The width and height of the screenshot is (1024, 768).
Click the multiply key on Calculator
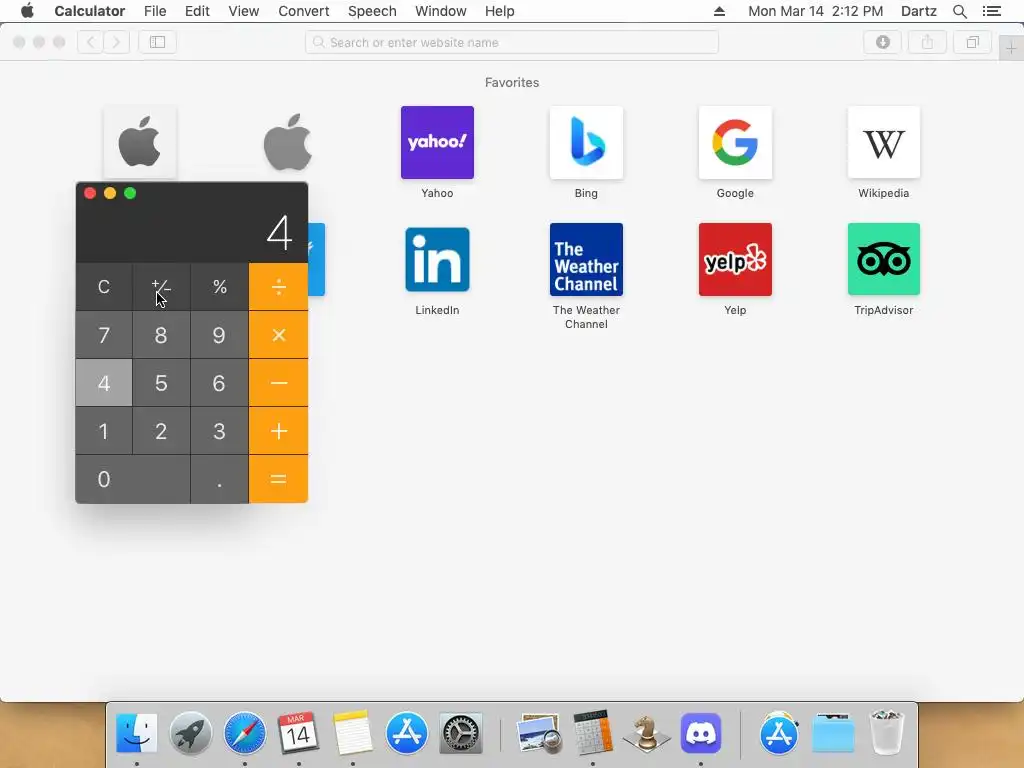coord(278,335)
